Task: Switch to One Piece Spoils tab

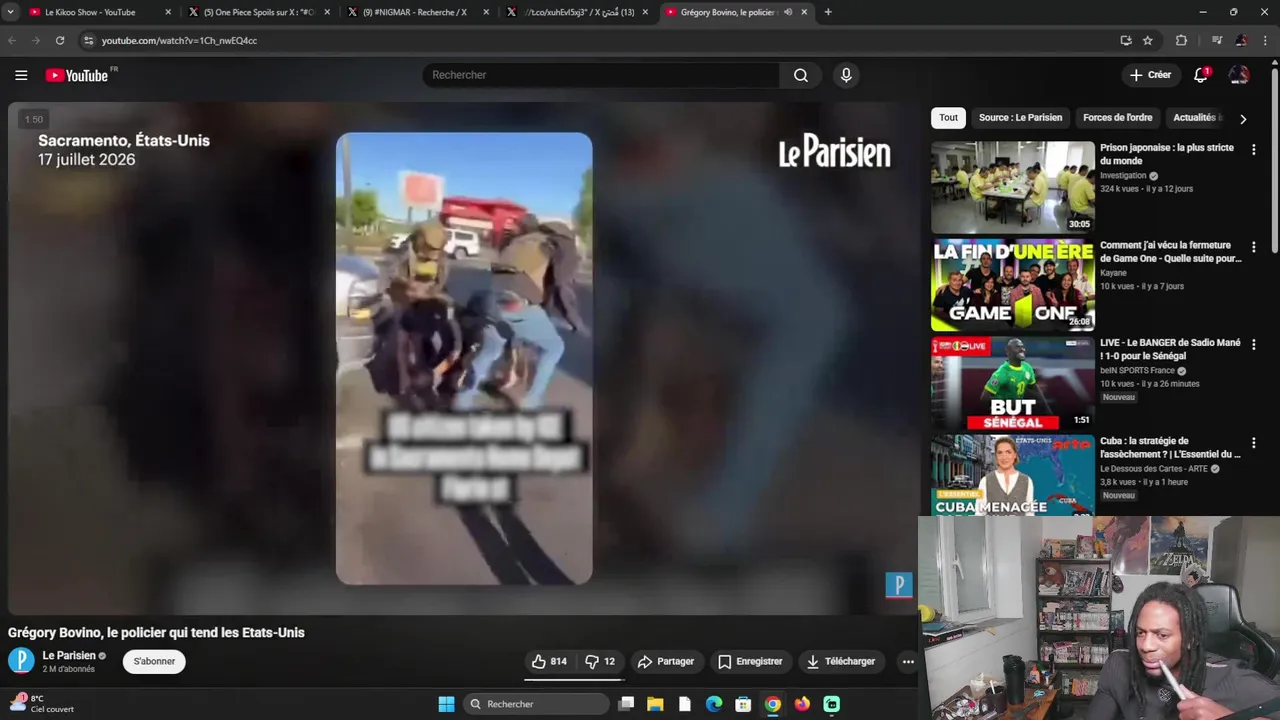Action: [258, 12]
